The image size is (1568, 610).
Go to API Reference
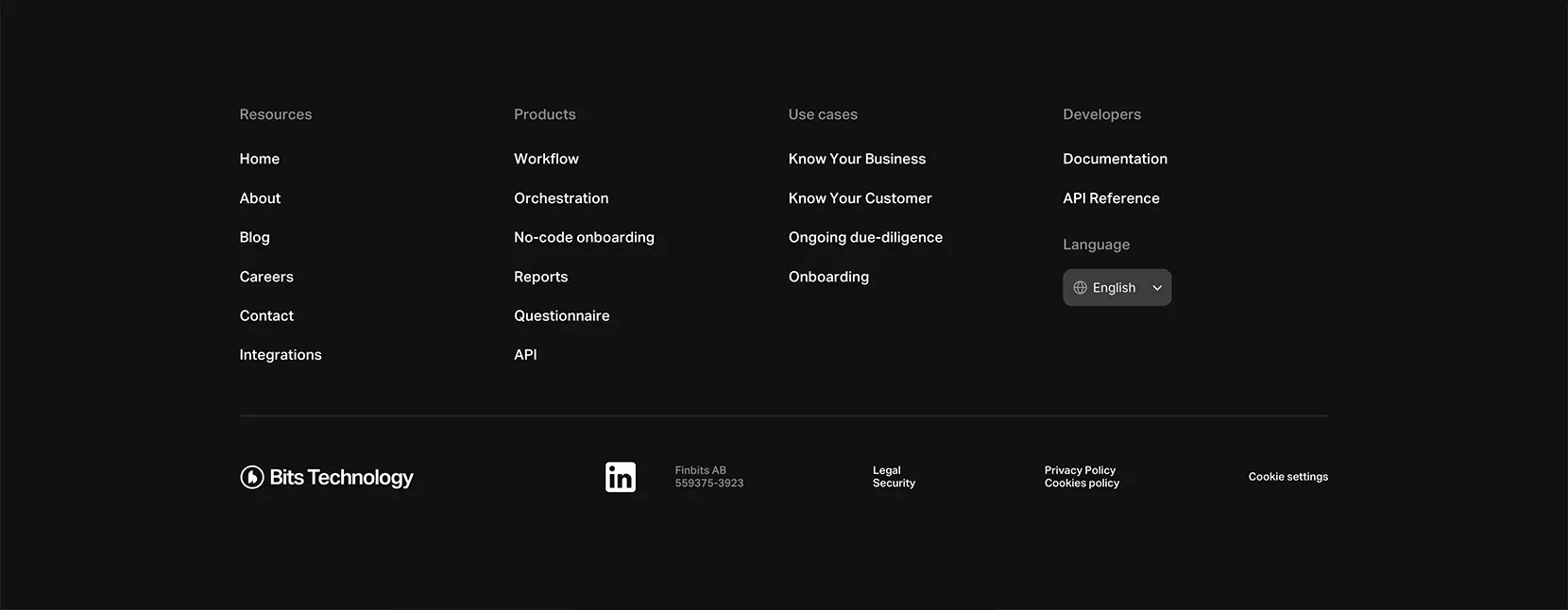(1111, 198)
